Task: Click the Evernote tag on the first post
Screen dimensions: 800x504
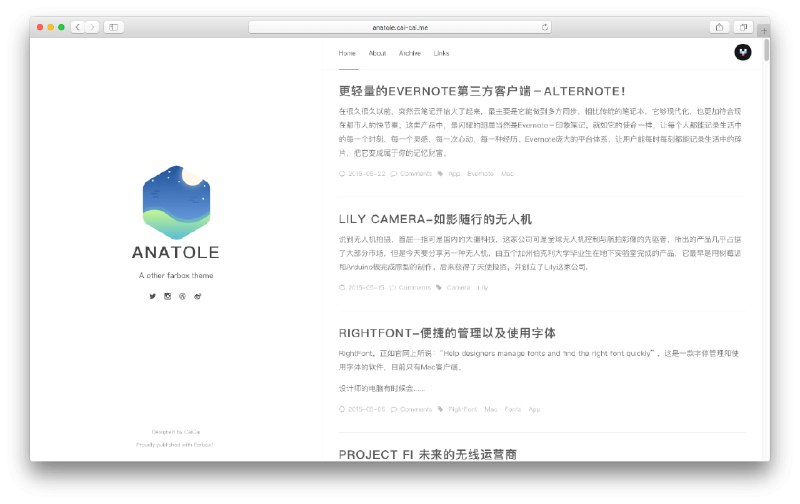Action: [x=480, y=174]
